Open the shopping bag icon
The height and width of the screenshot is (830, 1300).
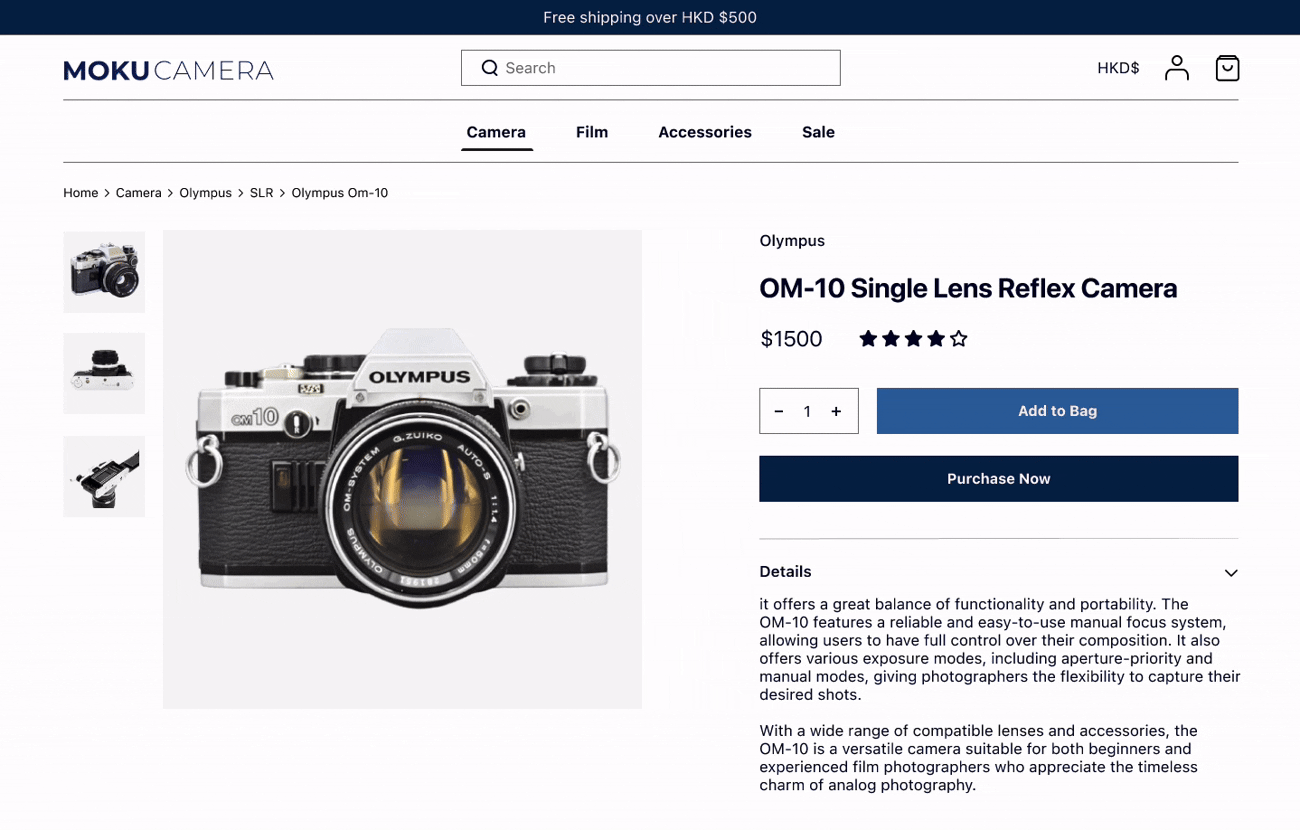[1227, 68]
